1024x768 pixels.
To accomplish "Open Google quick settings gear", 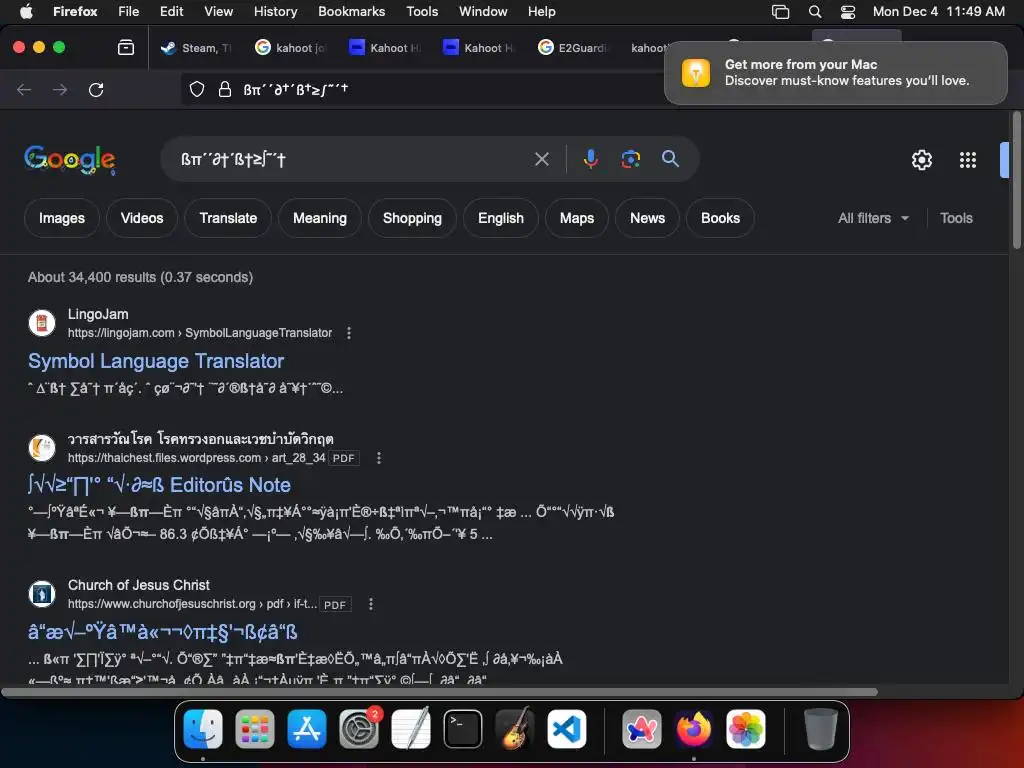I will pos(921,160).
